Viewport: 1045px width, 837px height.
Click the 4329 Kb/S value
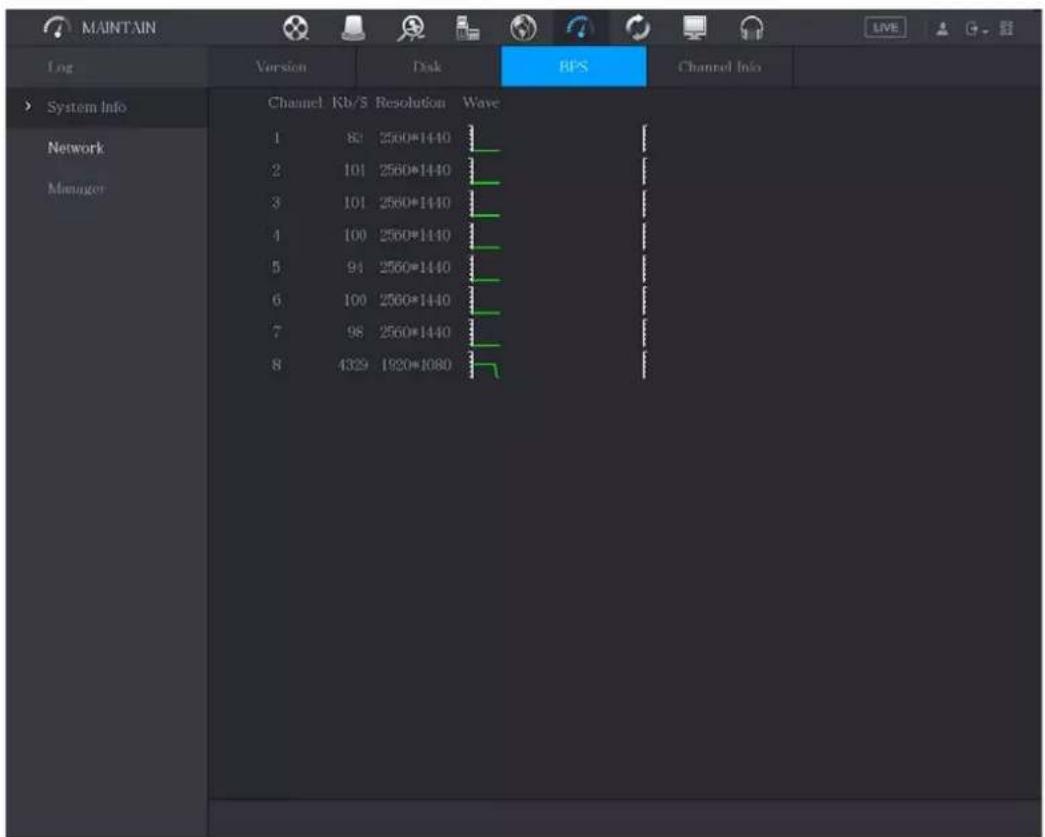point(353,365)
